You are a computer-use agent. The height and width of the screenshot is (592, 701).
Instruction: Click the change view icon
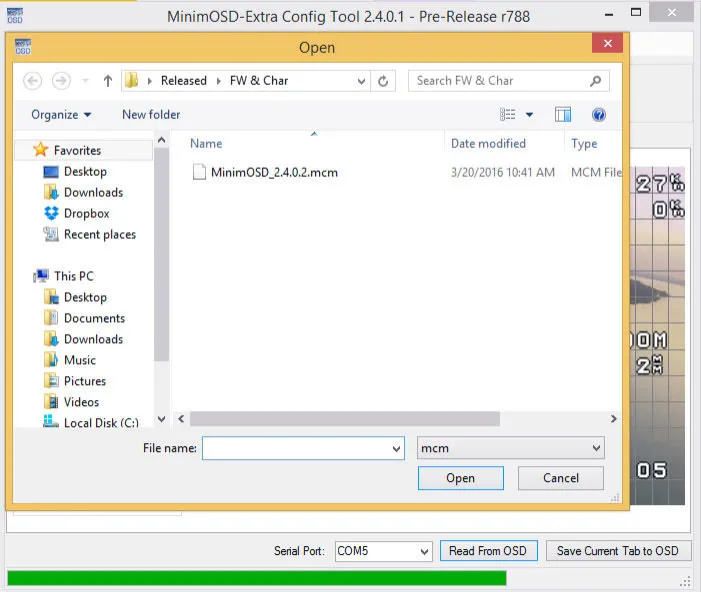[x=509, y=115]
